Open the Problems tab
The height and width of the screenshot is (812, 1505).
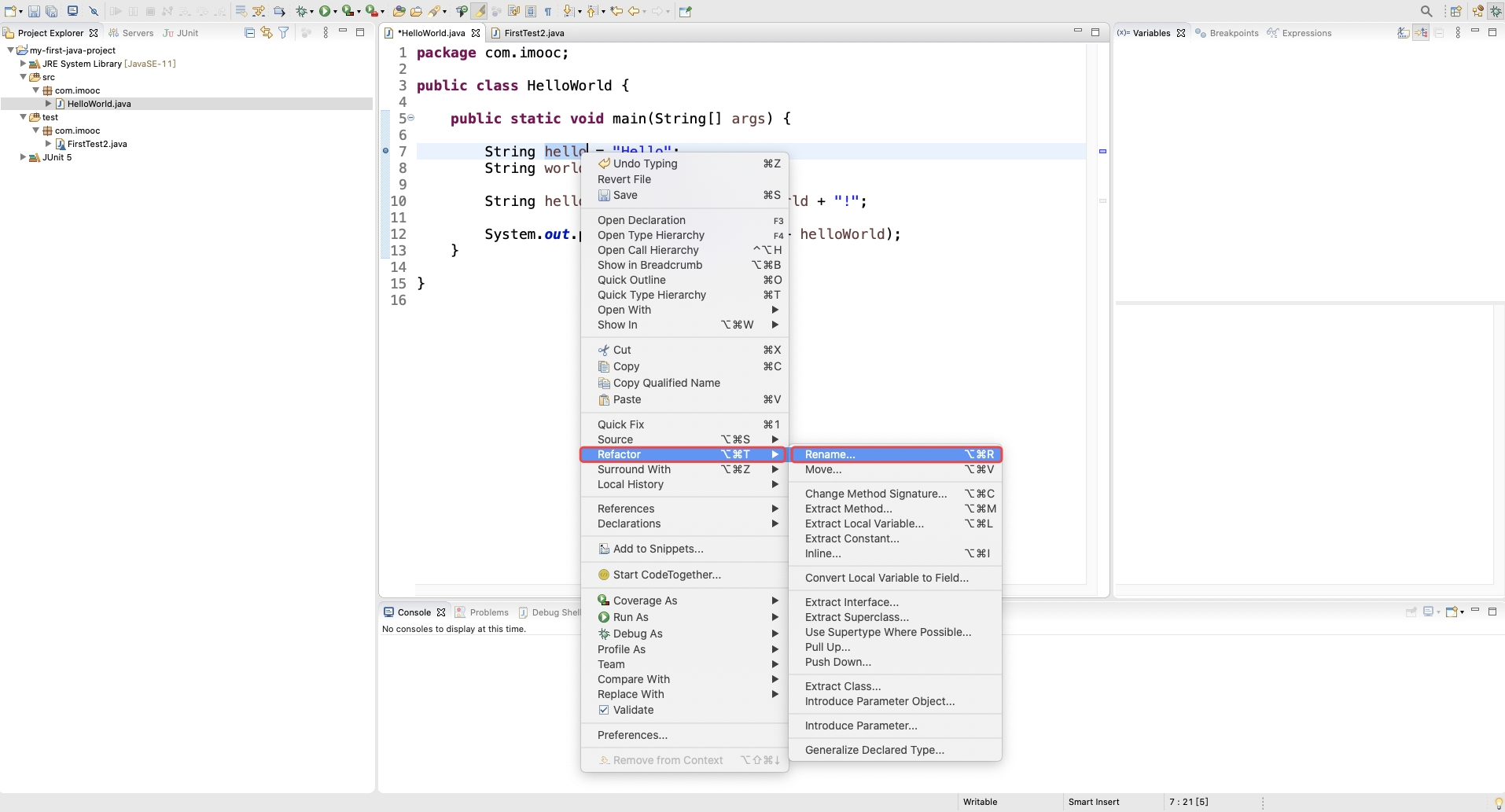481,612
